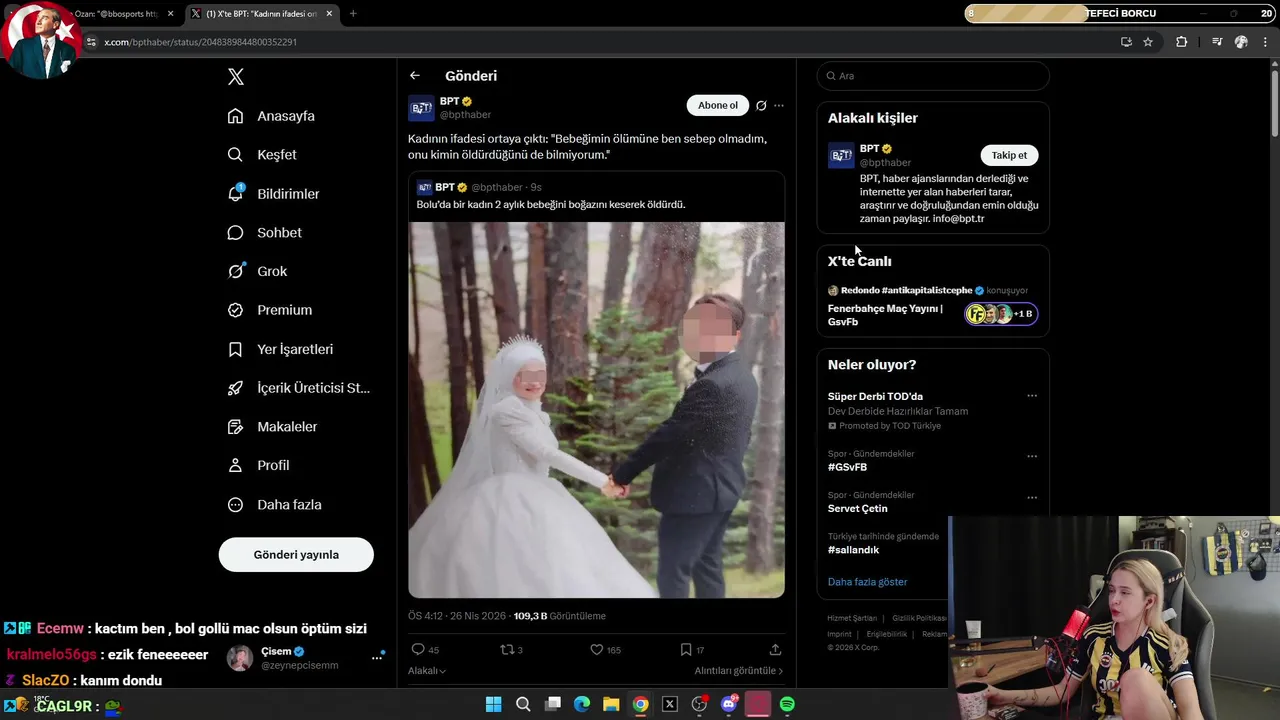Open Keşfet search page
The width and height of the screenshot is (1280, 720).
point(262,155)
